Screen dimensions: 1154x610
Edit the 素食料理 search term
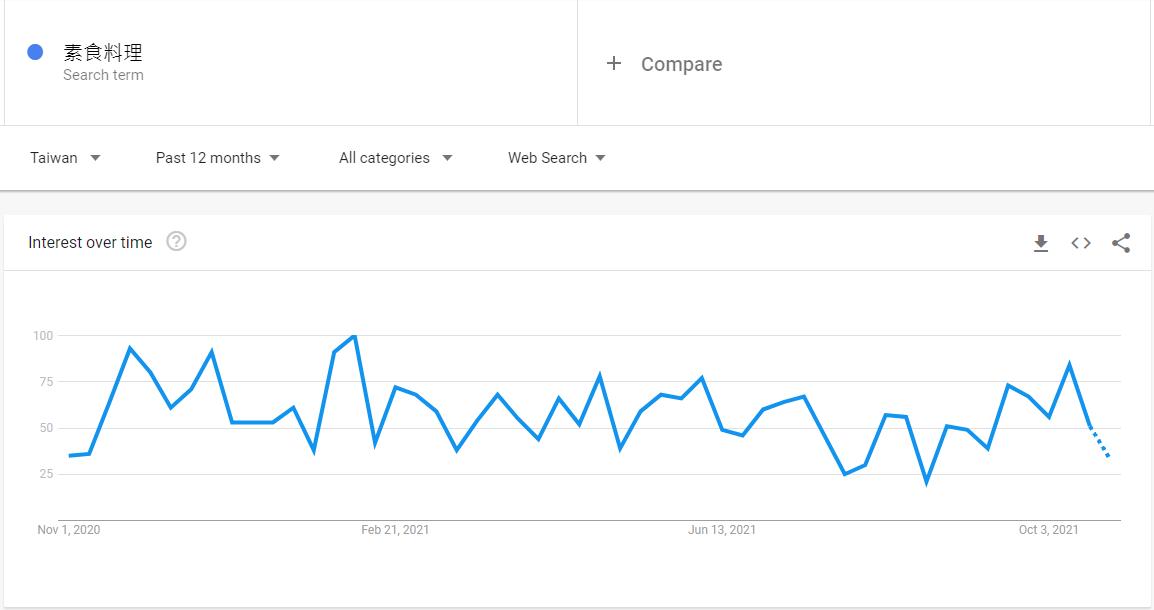[x=103, y=52]
